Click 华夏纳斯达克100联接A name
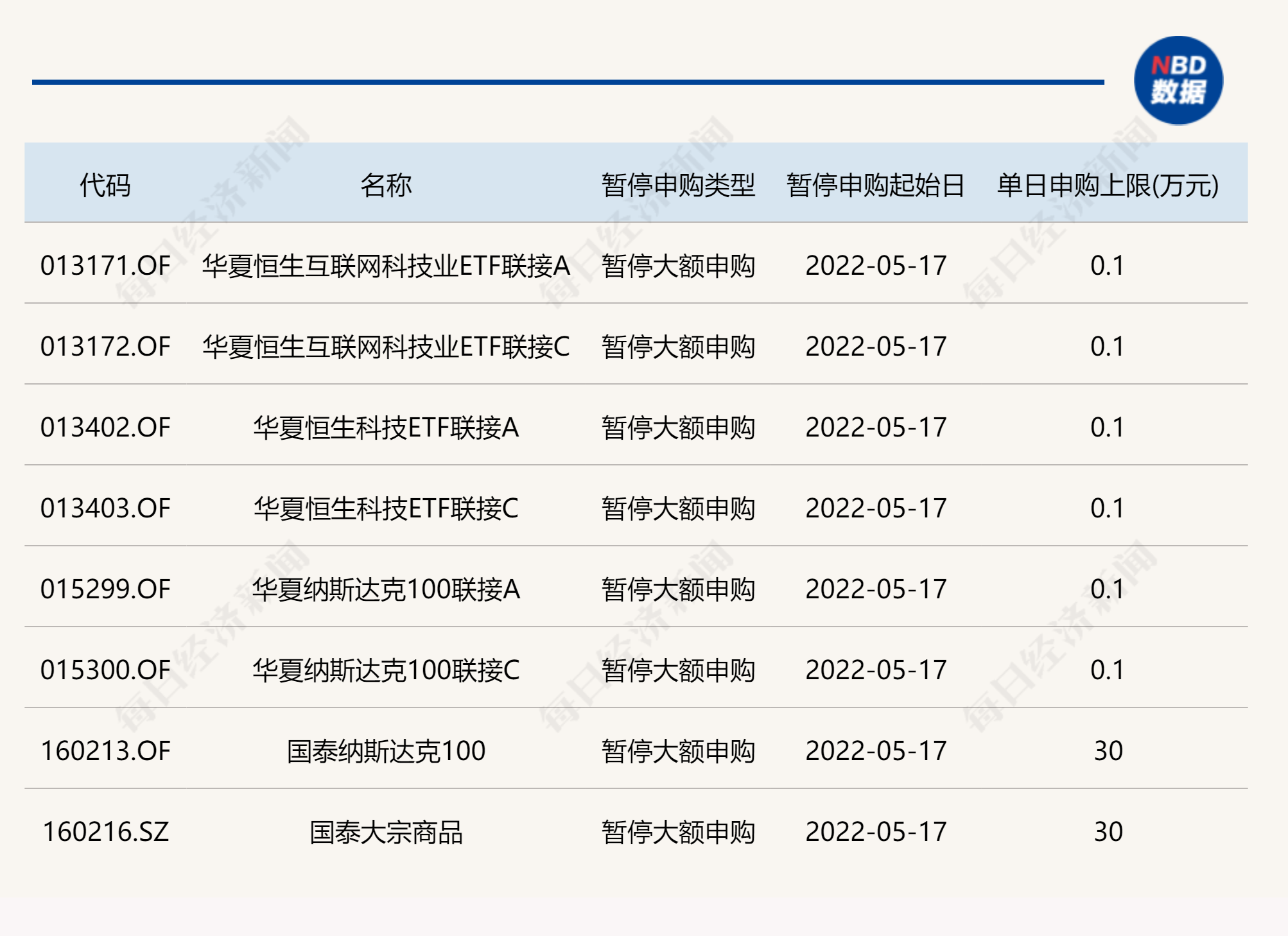The height and width of the screenshot is (936, 1288). pos(386,589)
